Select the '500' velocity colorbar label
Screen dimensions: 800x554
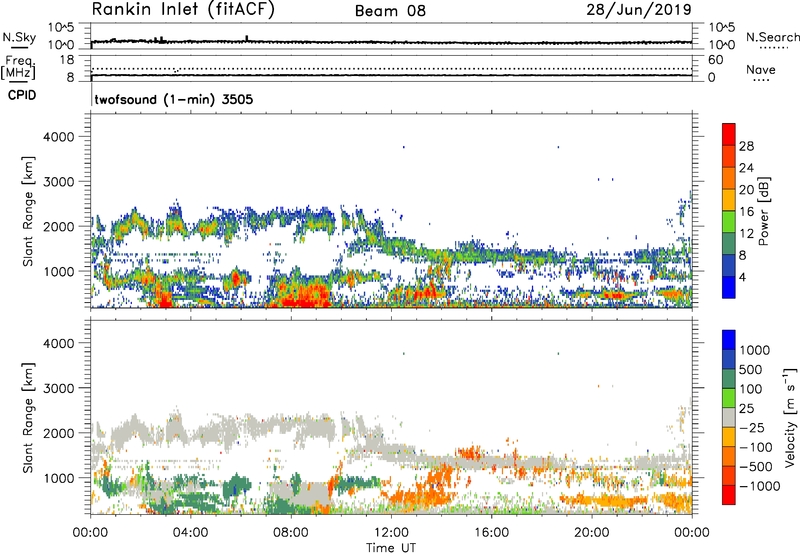[x=751, y=369]
